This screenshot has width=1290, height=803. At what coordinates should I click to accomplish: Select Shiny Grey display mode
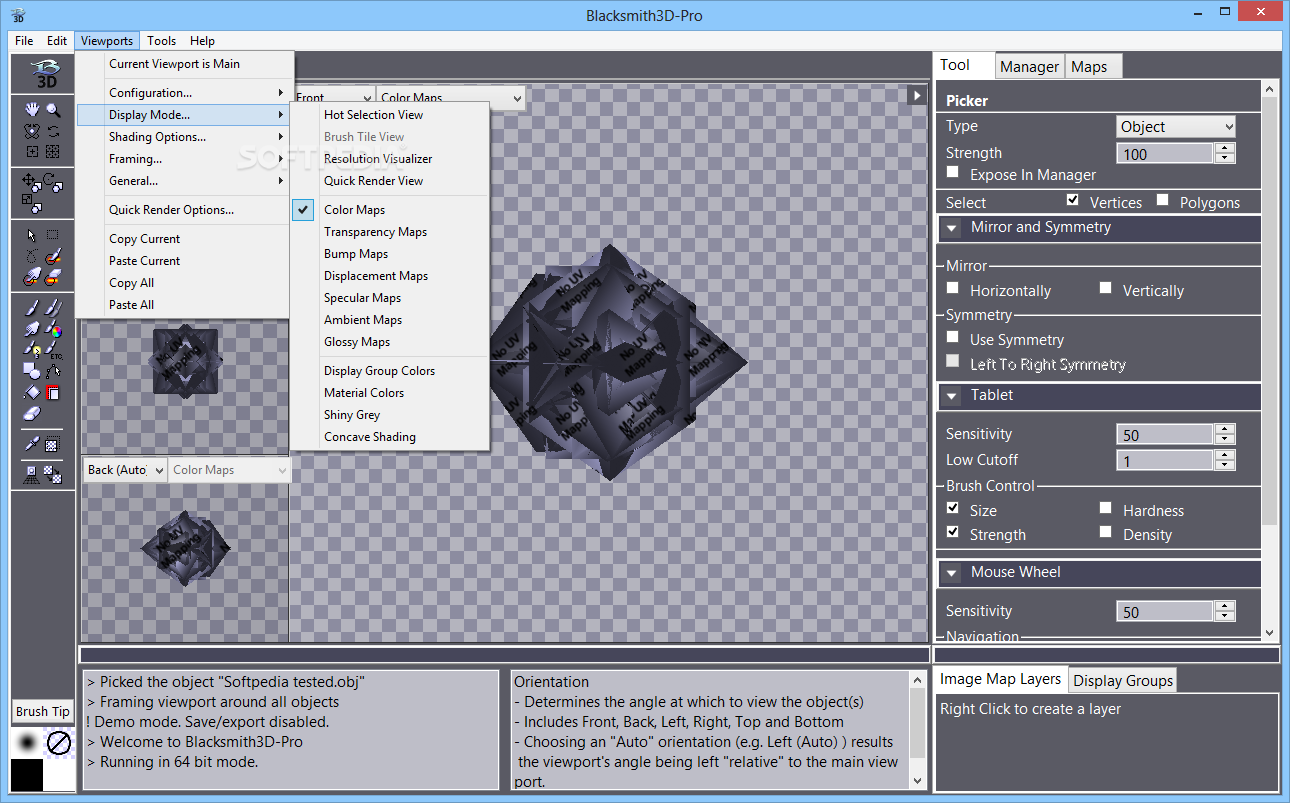click(x=390, y=415)
